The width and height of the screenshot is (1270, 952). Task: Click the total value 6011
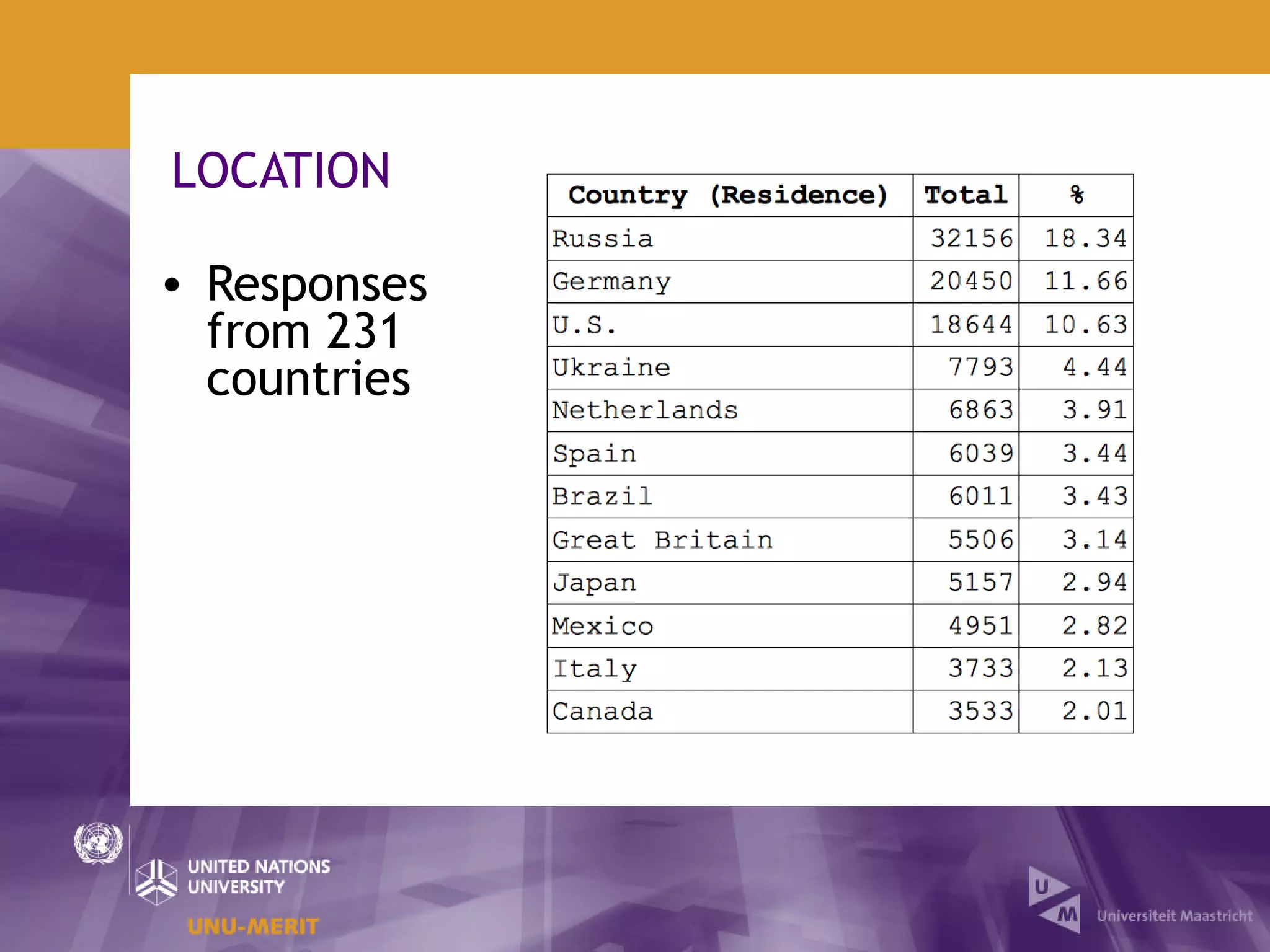[980, 496]
